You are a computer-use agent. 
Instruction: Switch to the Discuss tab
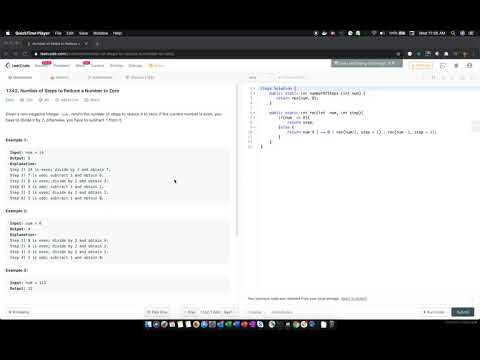click(140, 77)
